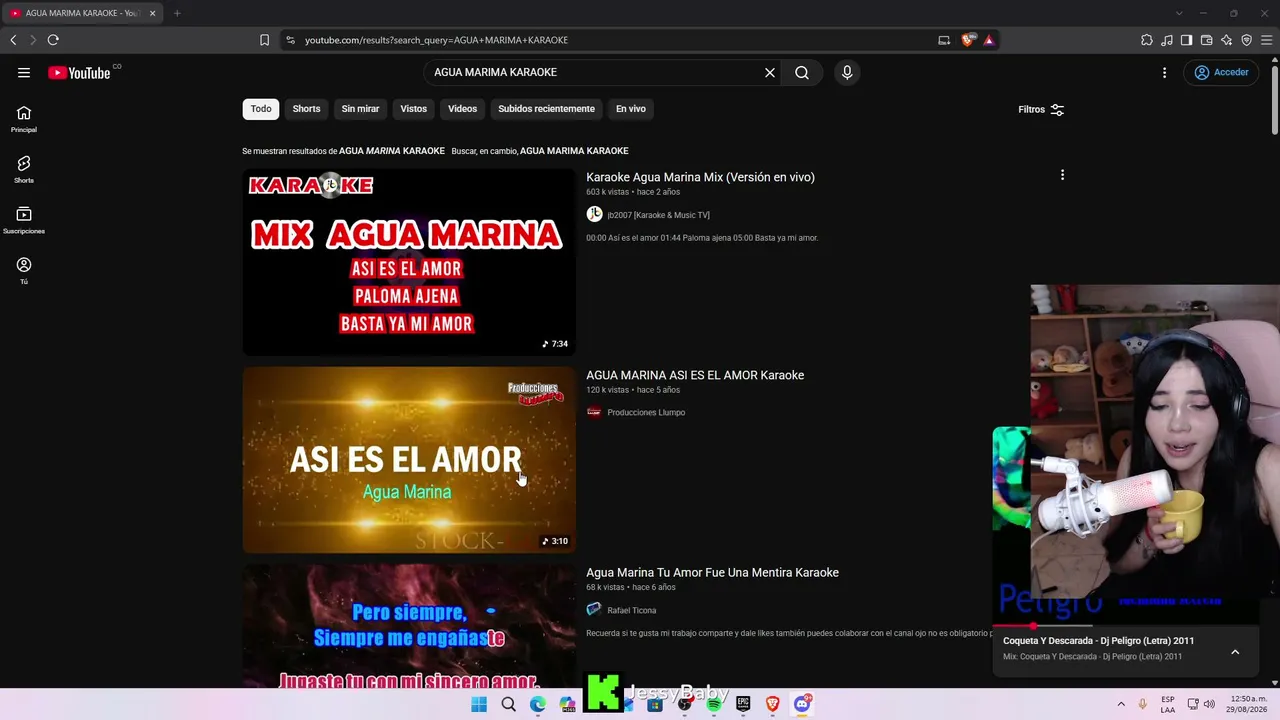Go to the YouTube home logo
1280x720 pixels.
click(x=79, y=73)
